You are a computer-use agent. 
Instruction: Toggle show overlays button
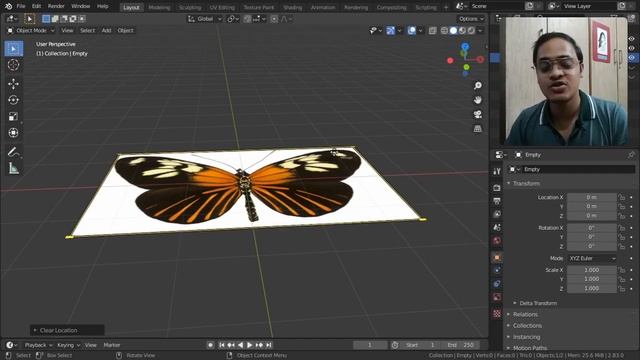coord(411,31)
